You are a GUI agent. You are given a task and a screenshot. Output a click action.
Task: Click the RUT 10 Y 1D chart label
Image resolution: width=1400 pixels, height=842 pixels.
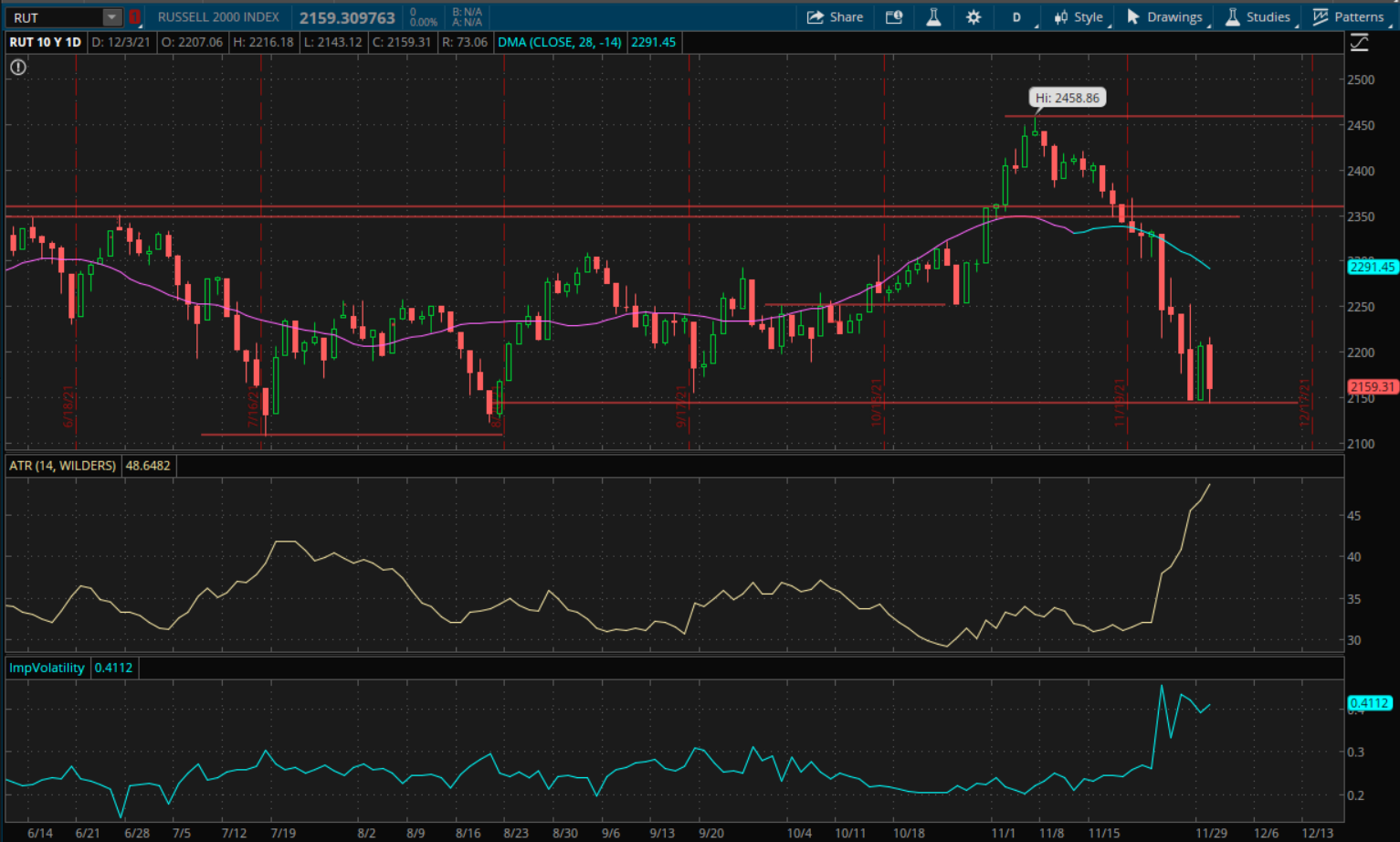coord(46,42)
